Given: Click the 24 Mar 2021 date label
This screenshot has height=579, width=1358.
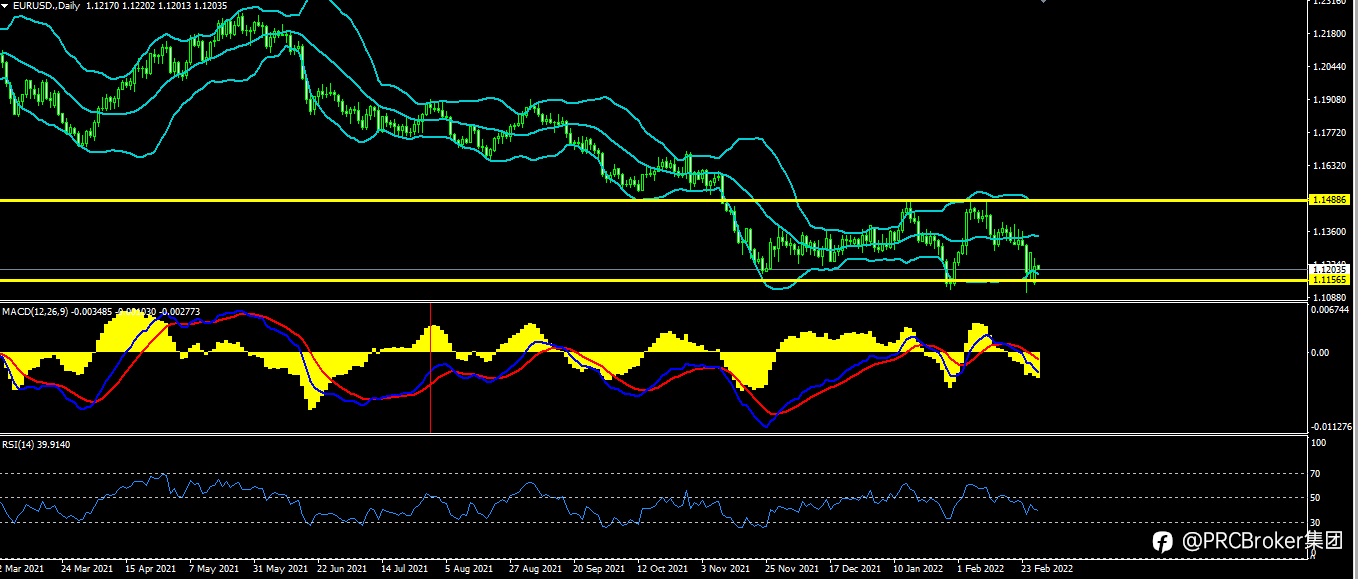Looking at the screenshot, I should pyautogui.click(x=86, y=569).
